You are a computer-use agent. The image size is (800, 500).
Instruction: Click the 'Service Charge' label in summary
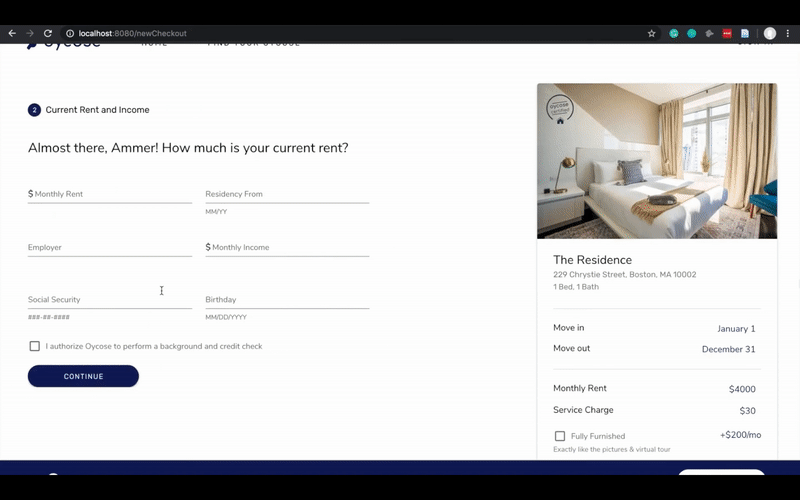[583, 410]
